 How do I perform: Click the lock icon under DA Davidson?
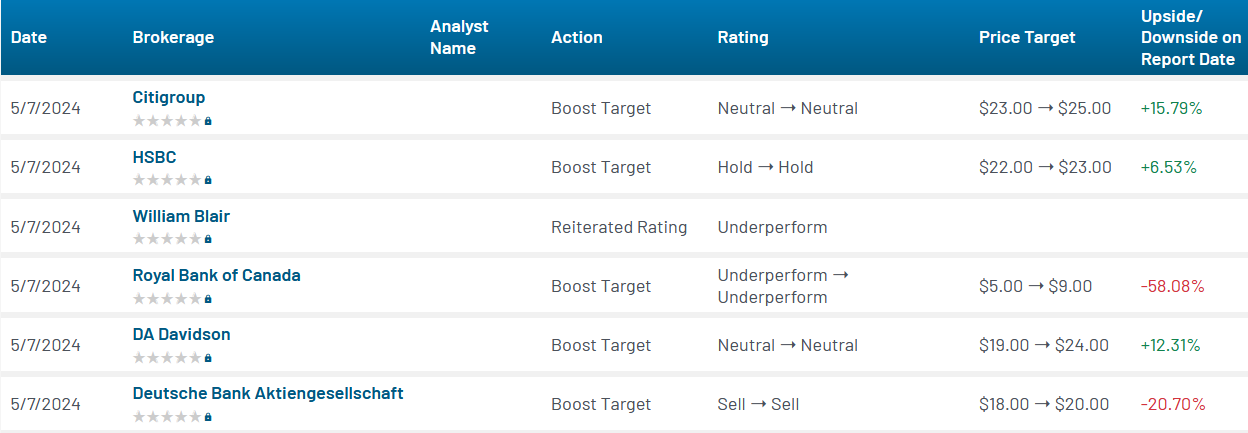point(208,358)
